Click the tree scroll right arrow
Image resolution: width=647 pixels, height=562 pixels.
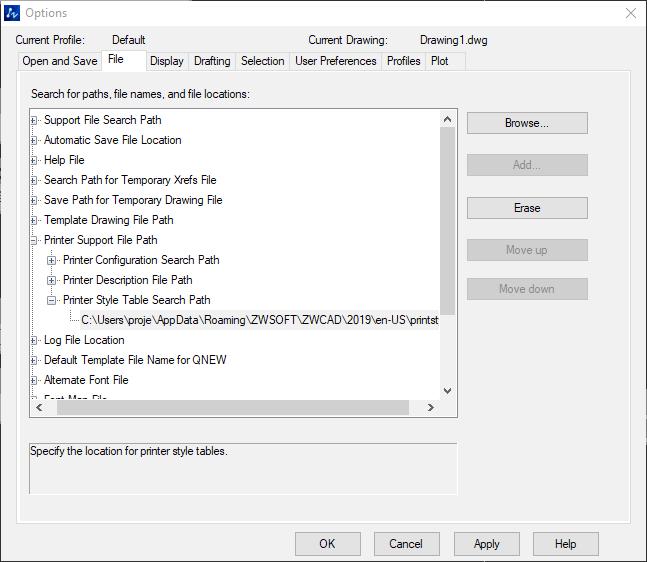[431, 408]
